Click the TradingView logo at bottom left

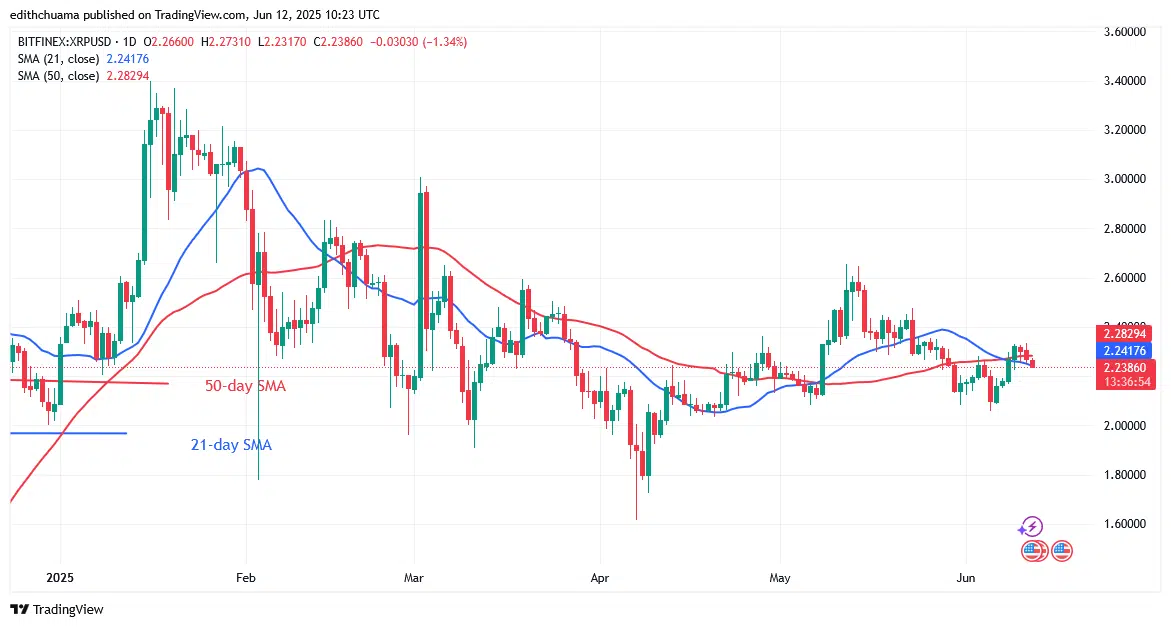pos(57,609)
